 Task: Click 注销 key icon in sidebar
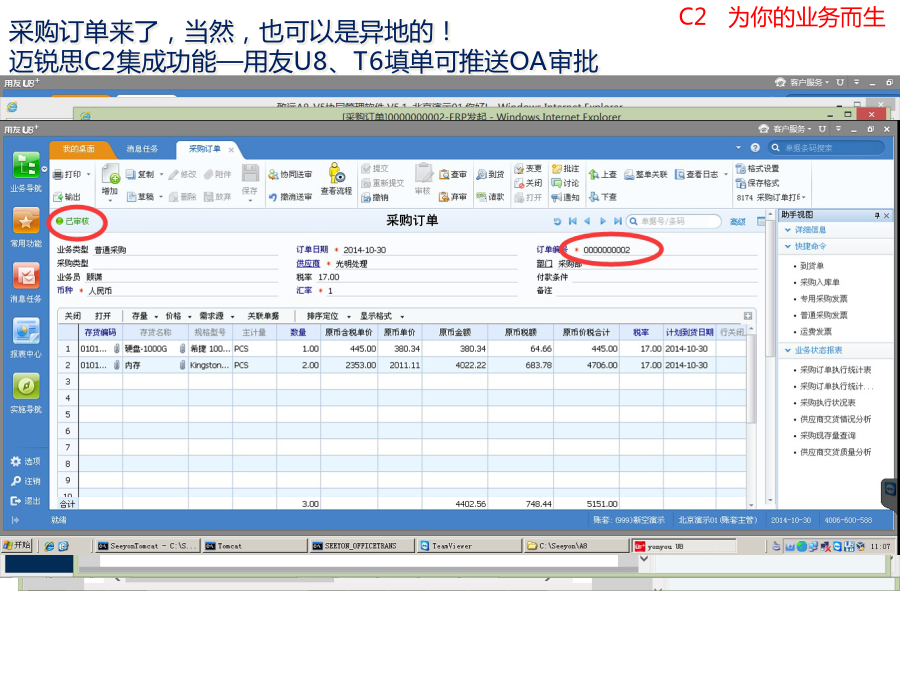(x=26, y=481)
